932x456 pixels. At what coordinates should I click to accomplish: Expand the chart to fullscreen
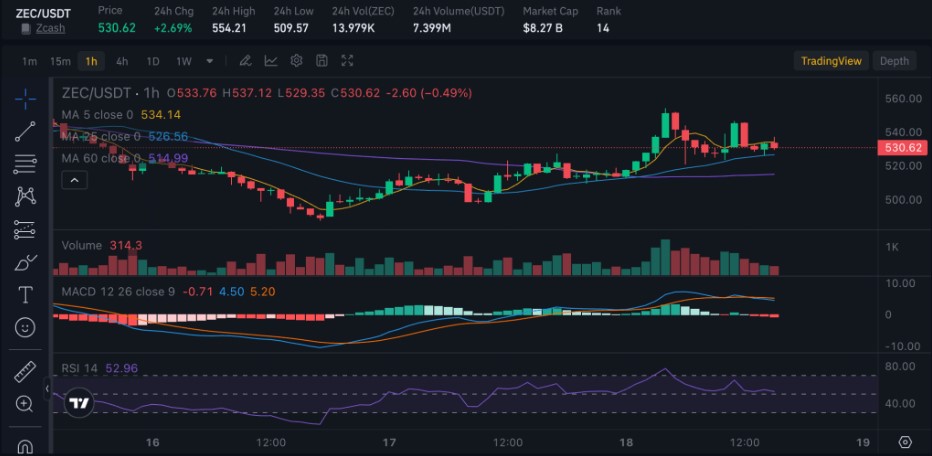347,61
